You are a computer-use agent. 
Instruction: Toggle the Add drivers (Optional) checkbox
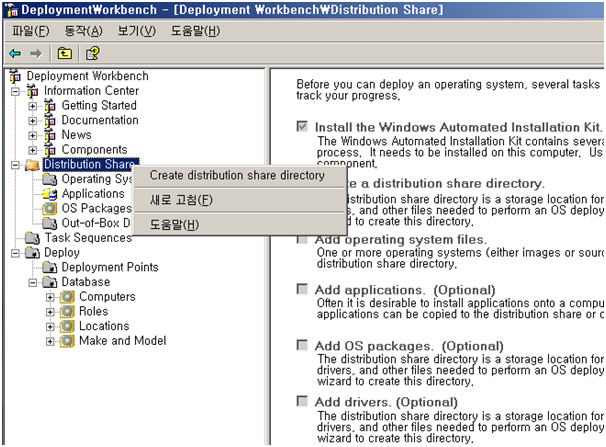point(302,401)
